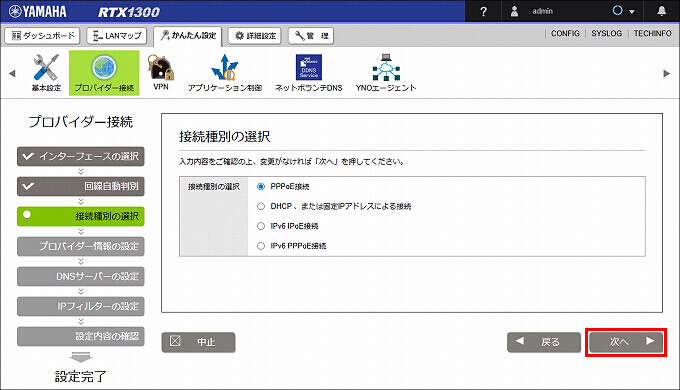Go to 回線自動判別 step
This screenshot has width=680, height=390.
click(81, 186)
